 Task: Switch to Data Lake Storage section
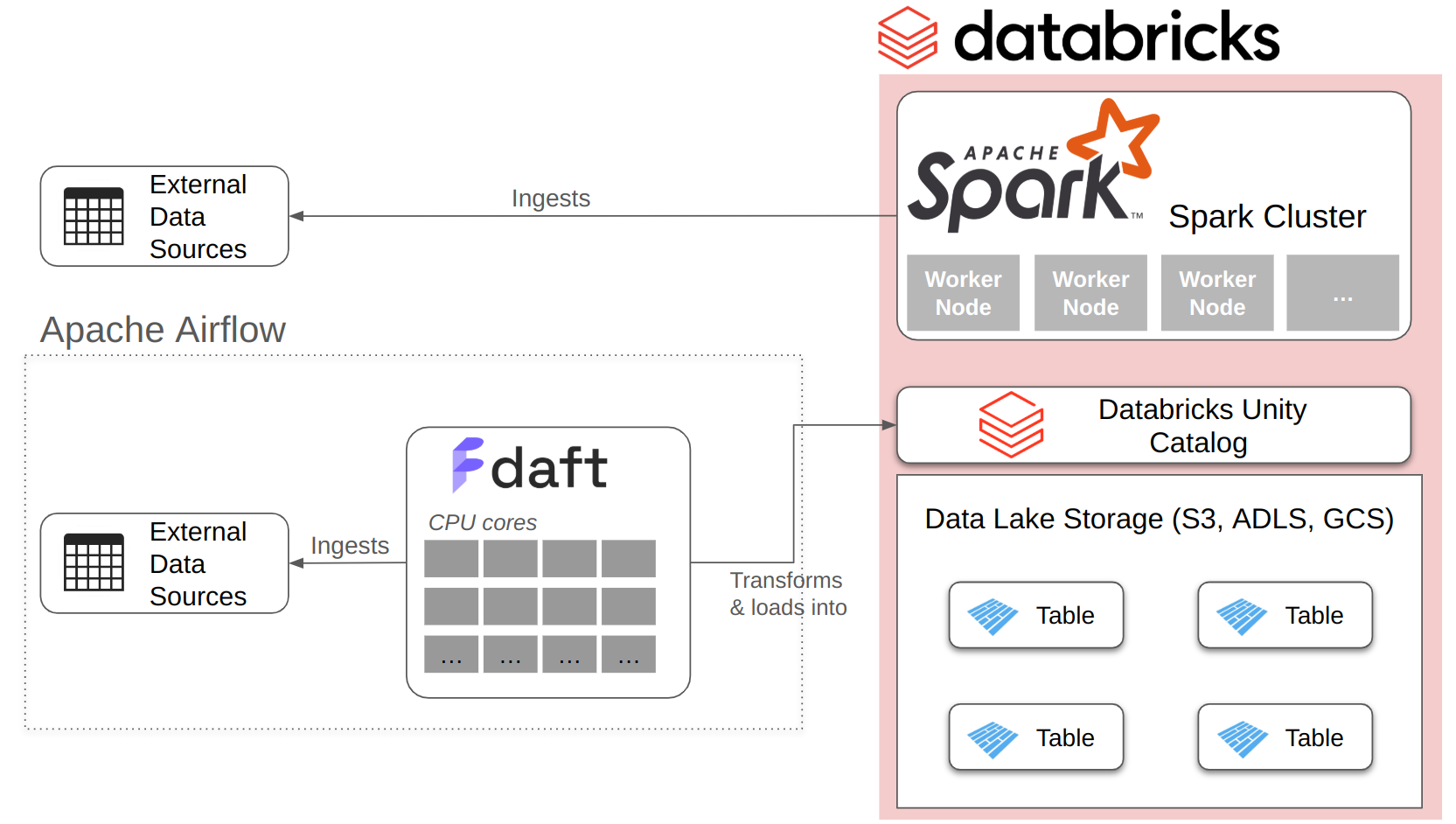coord(1160,519)
